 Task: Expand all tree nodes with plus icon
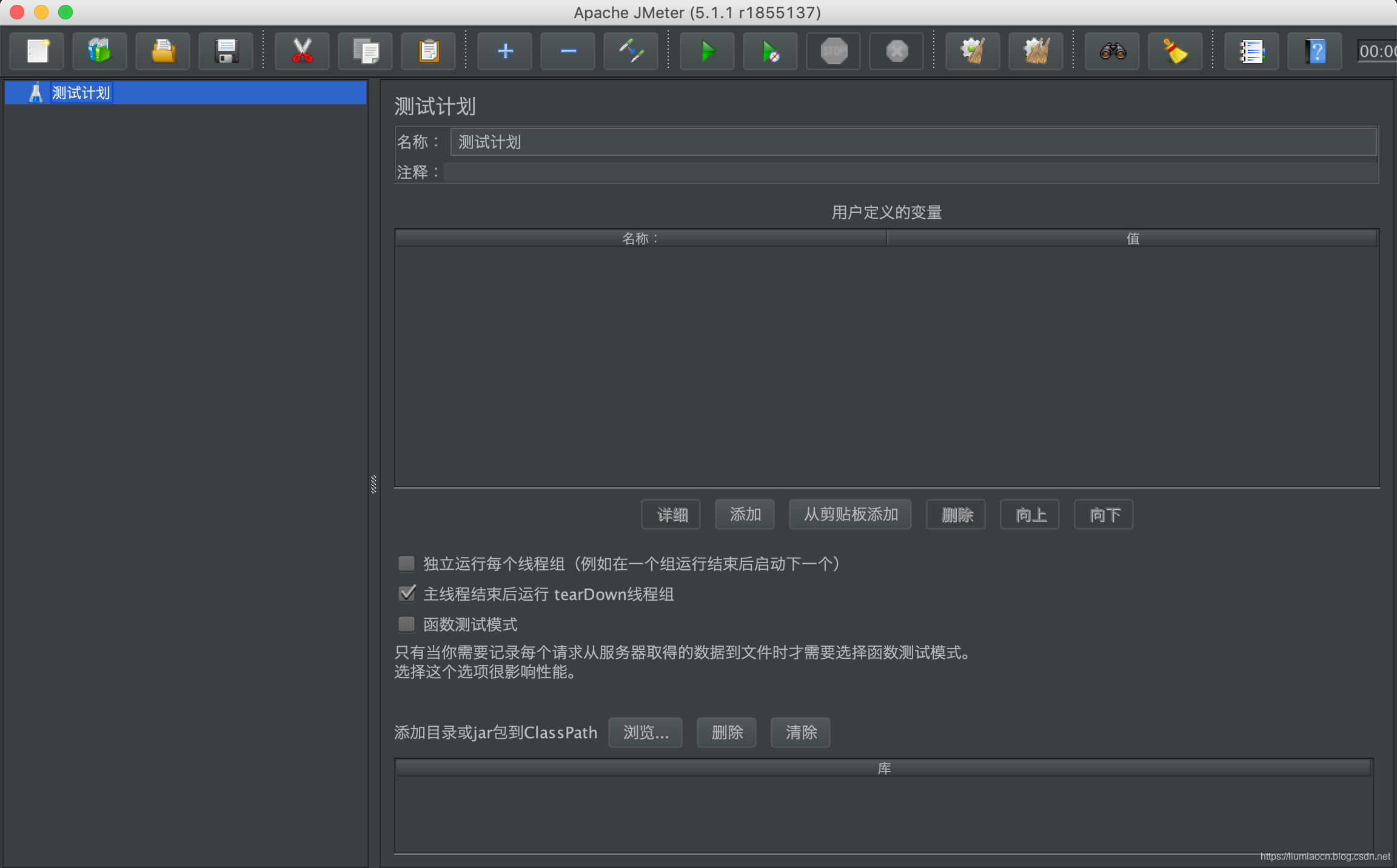pos(504,51)
